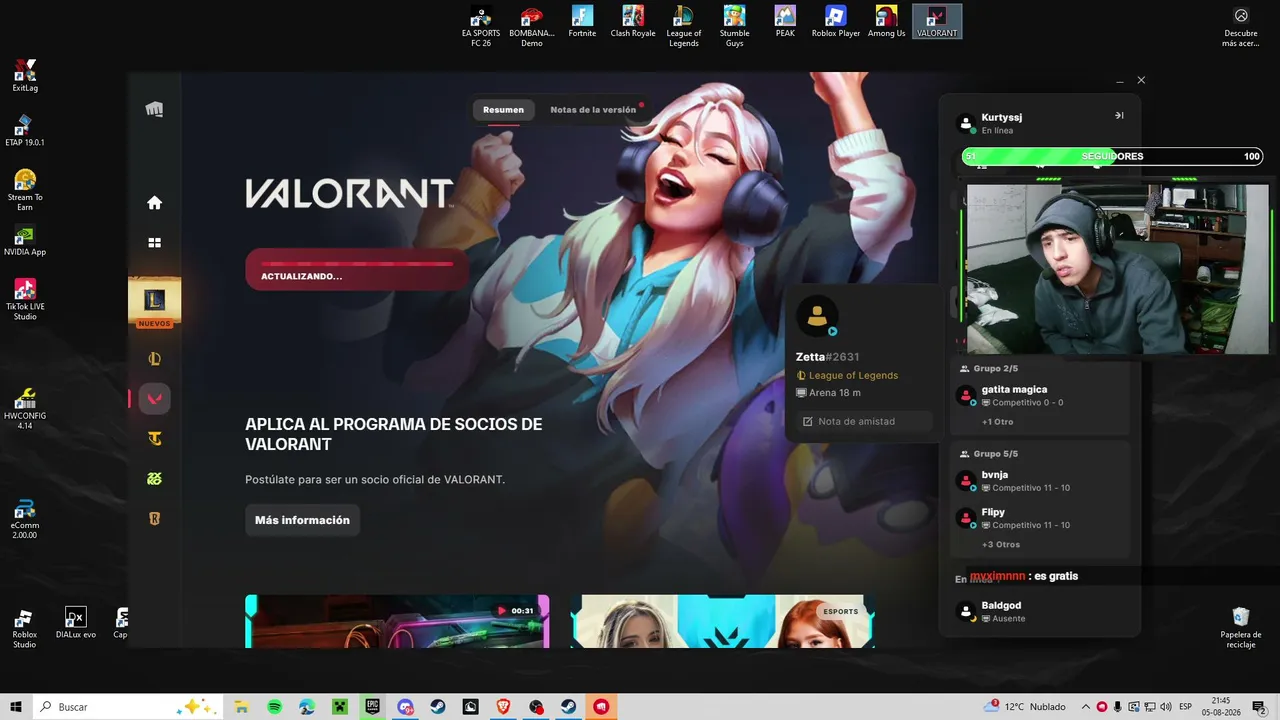Show hidden system tray icons
Viewport: 1280px width, 720px height.
tap(1085, 707)
